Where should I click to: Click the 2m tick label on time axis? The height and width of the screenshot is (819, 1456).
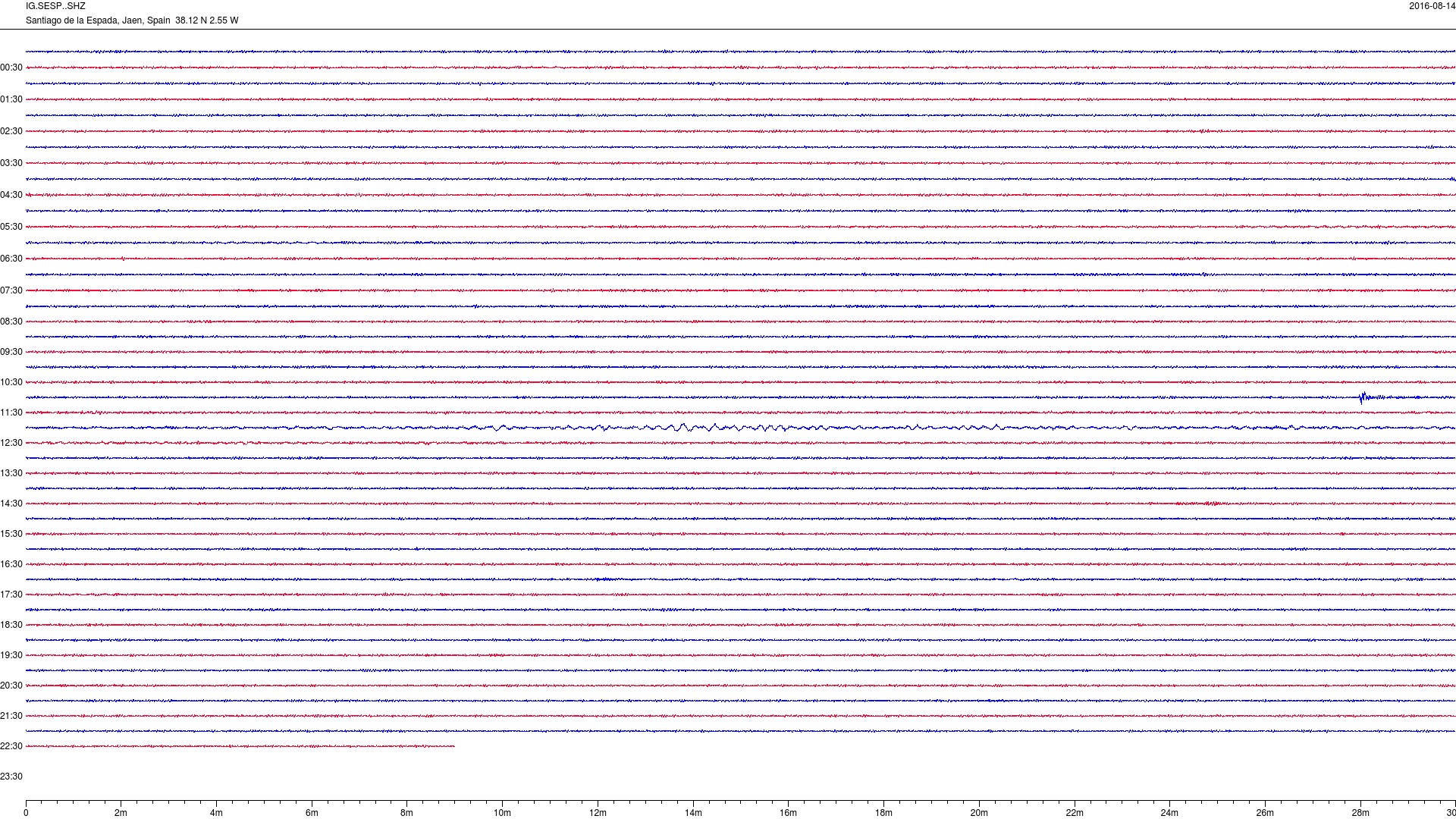pyautogui.click(x=121, y=813)
